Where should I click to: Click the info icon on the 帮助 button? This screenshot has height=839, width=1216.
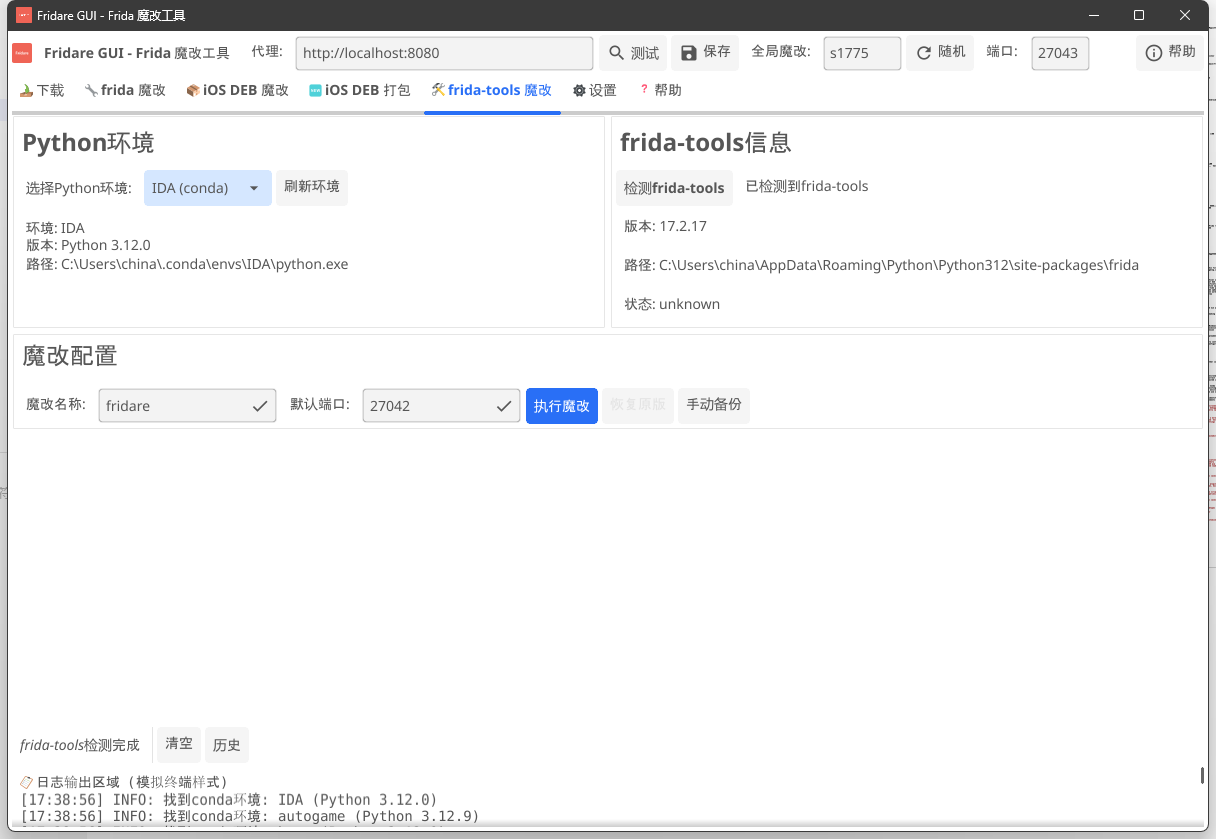click(1153, 53)
